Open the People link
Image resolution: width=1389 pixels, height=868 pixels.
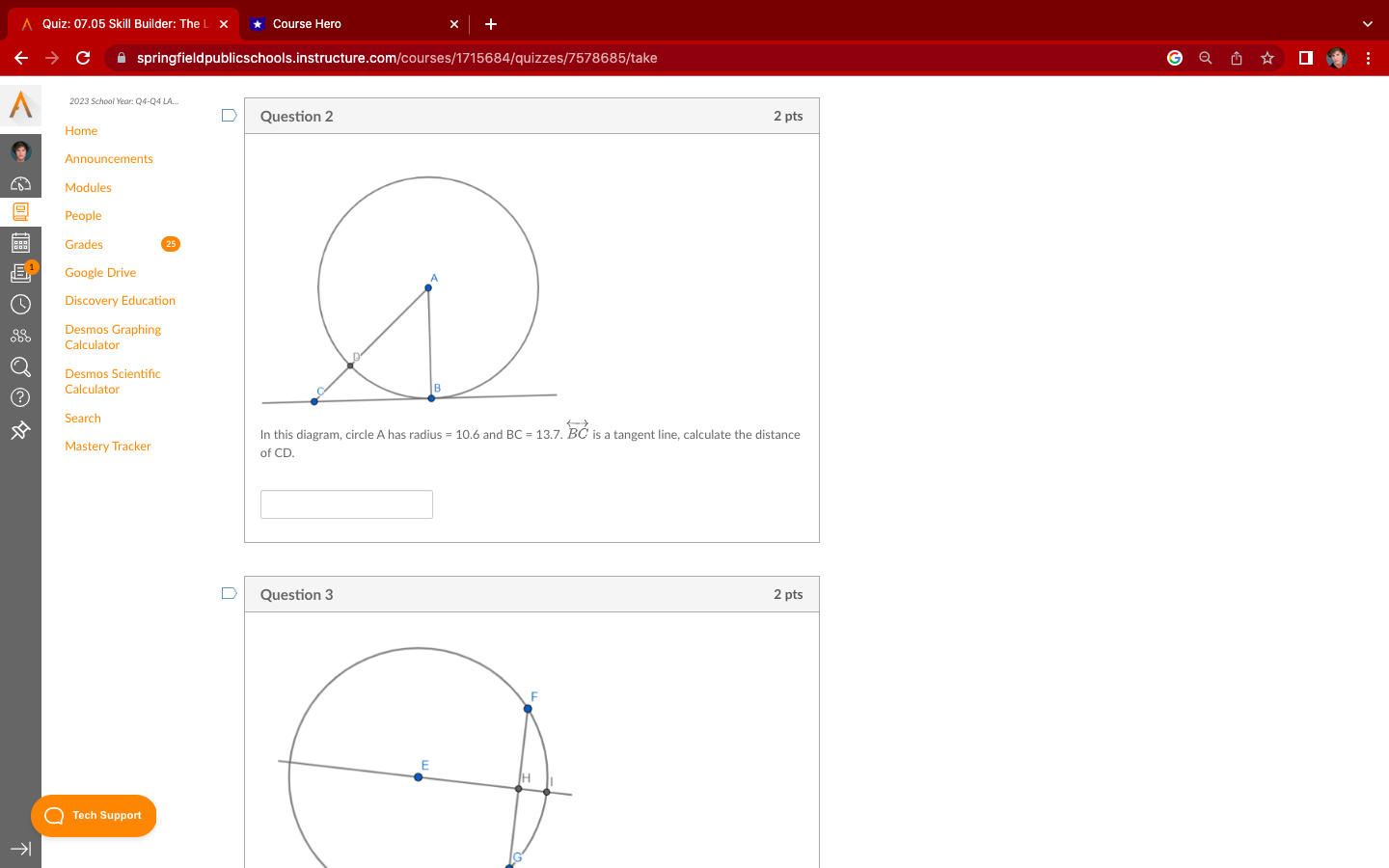83,216
